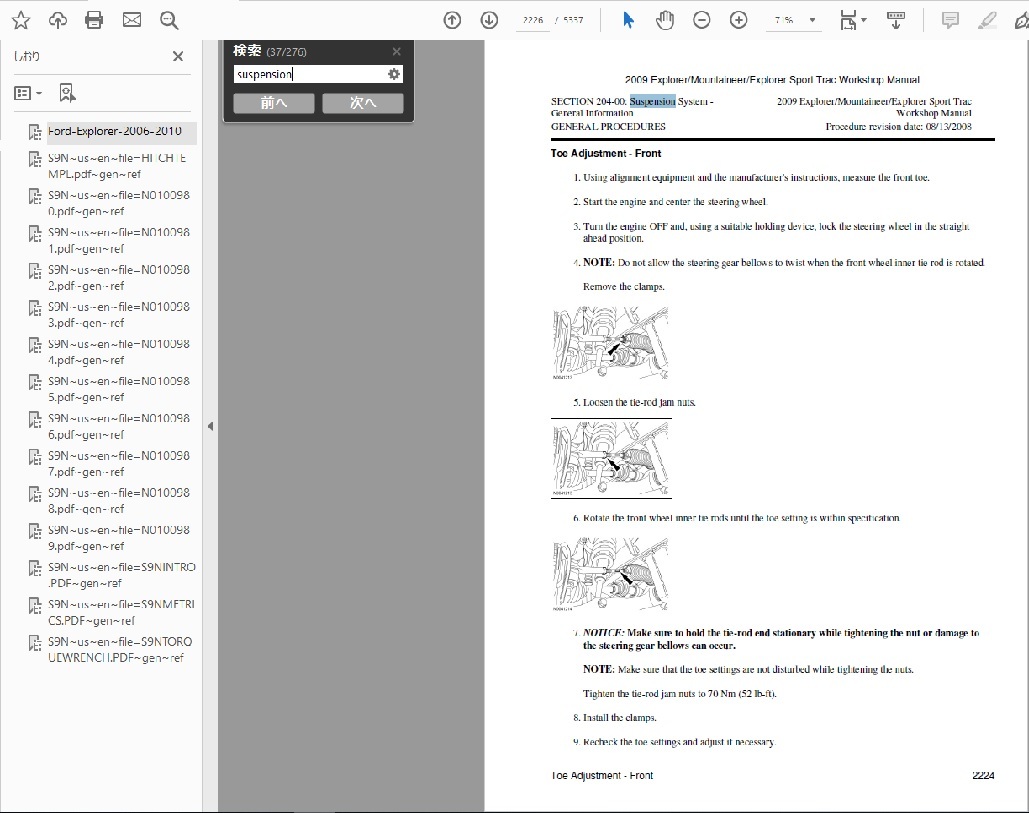The width and height of the screenshot is (1029, 813).
Task: Open bookmark N0100984.pdf~gen~ref
Action: click(x=119, y=352)
